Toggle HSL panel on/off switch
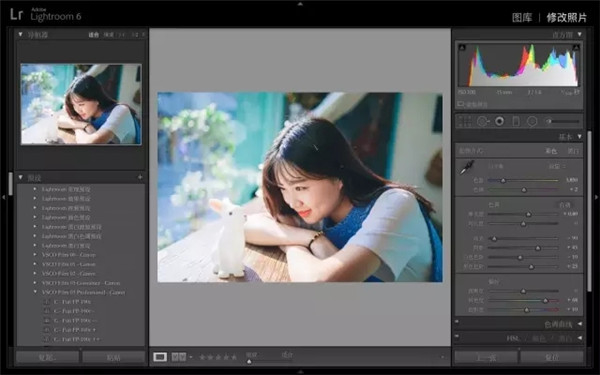The height and width of the screenshot is (375, 600). [457, 336]
